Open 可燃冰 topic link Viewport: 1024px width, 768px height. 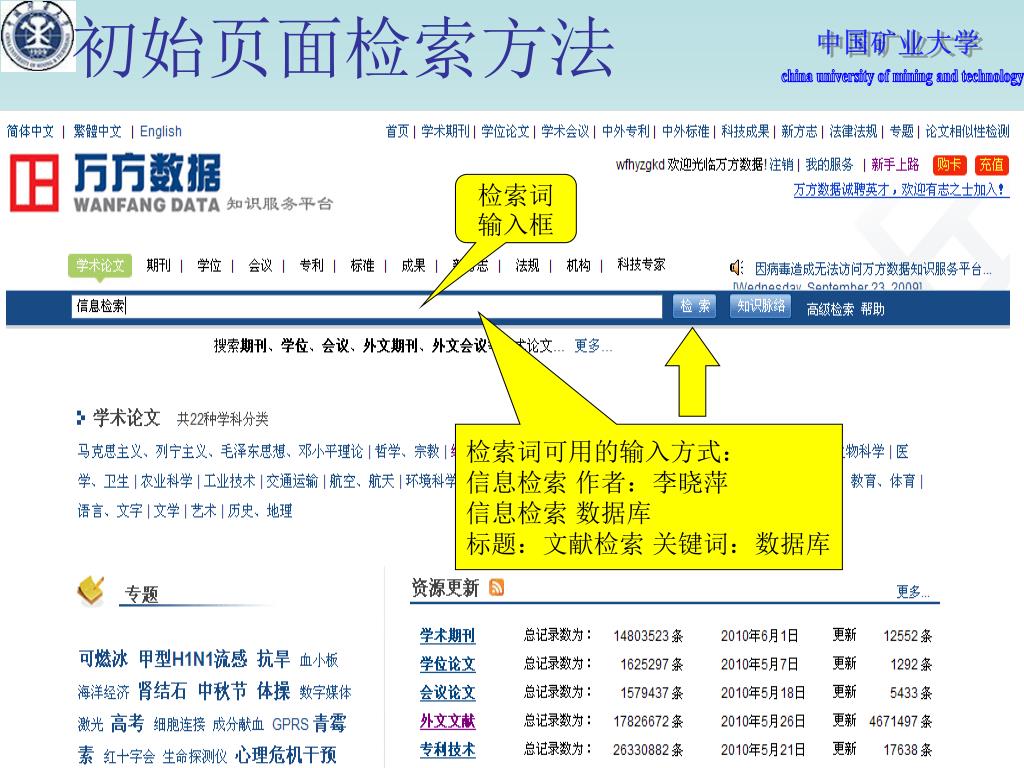(x=103, y=659)
